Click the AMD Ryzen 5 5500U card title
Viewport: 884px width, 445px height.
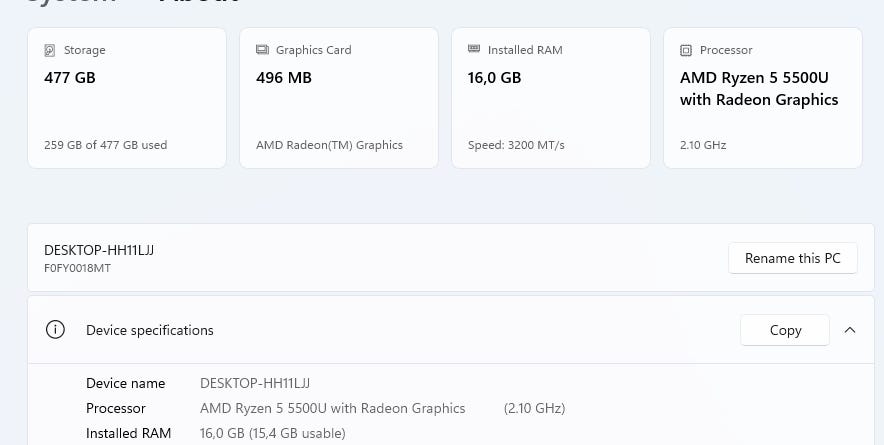coord(759,88)
